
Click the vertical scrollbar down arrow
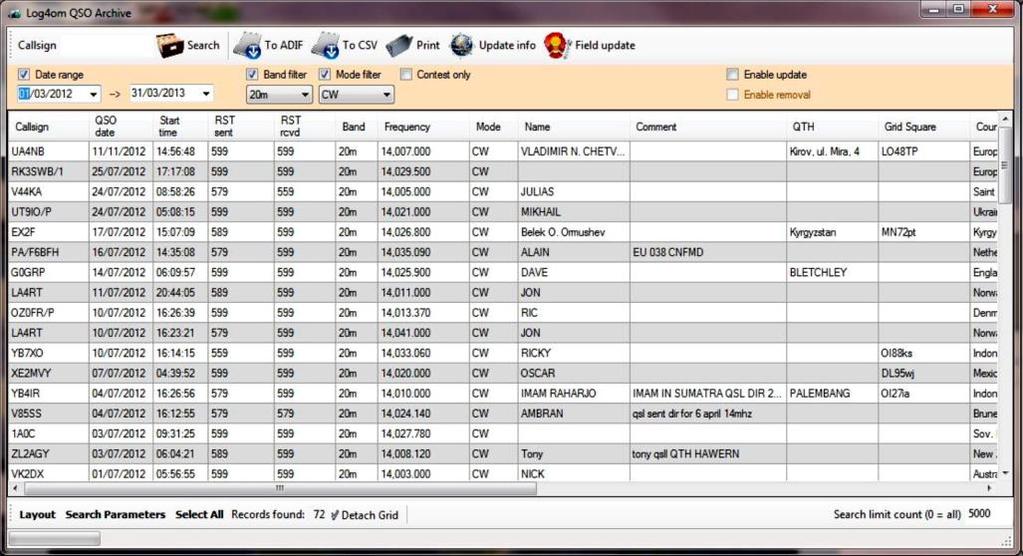click(1005, 472)
